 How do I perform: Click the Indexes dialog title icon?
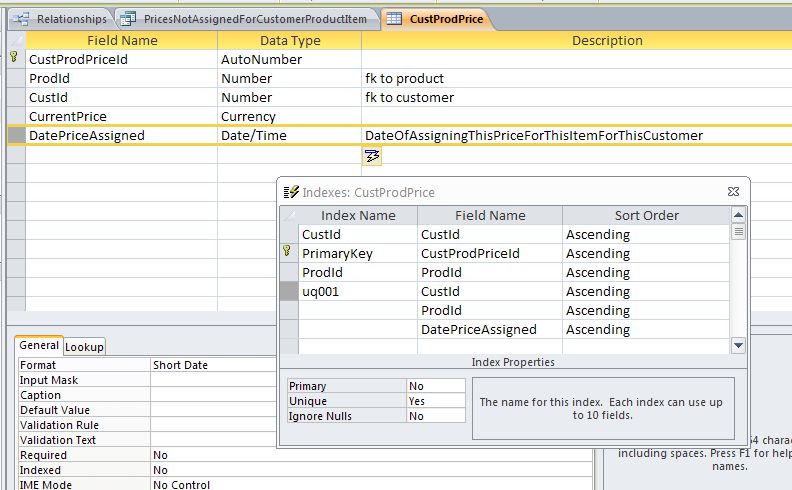pyautogui.click(x=291, y=192)
